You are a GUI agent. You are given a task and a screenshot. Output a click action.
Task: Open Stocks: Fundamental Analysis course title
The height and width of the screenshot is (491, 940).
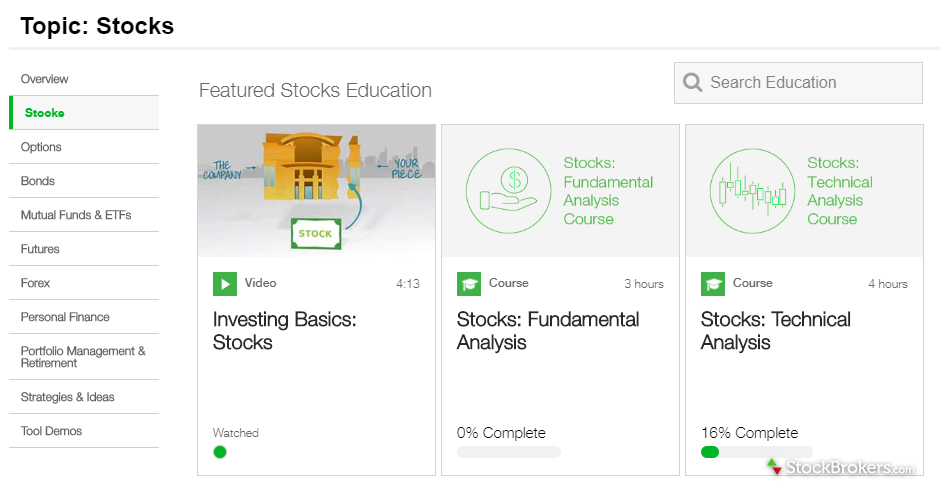point(548,331)
